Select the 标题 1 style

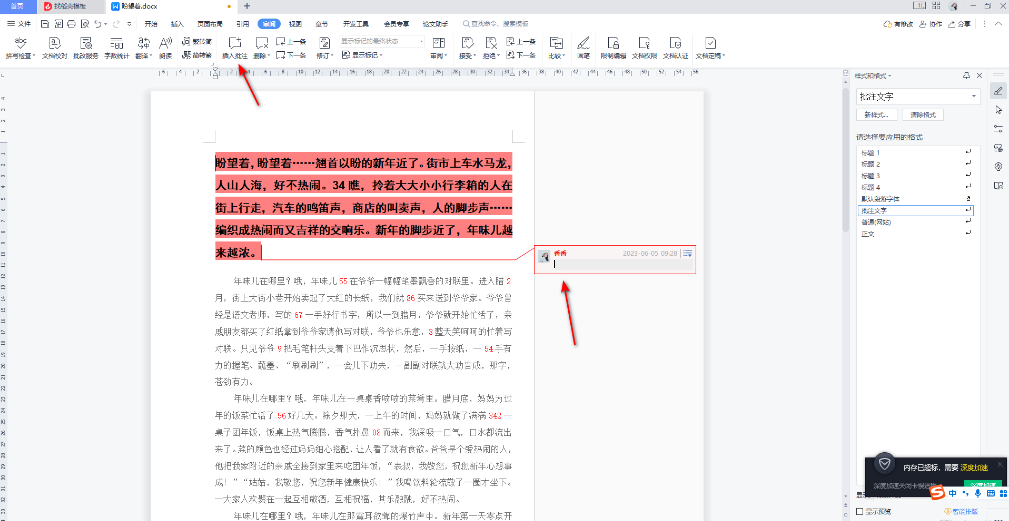click(916, 152)
